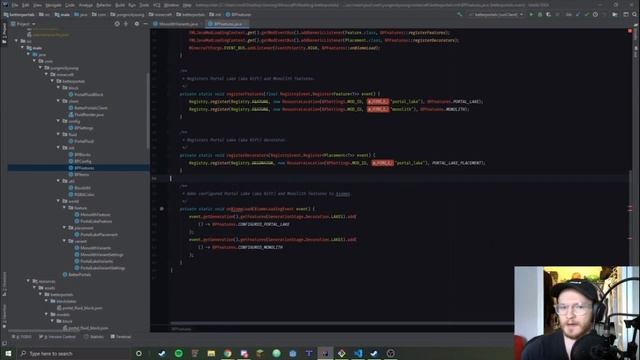Collapse the block package in tree
This screenshot has width=640, height=360.
coord(58,88)
